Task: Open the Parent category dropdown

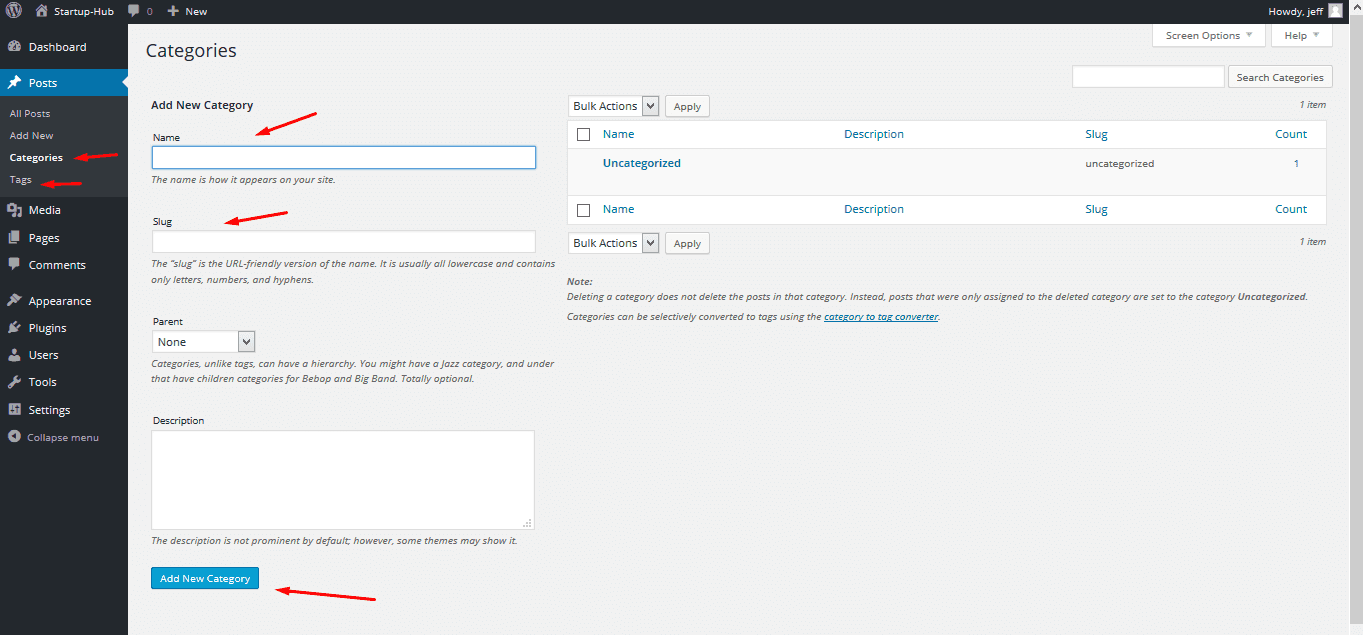Action: pos(204,342)
